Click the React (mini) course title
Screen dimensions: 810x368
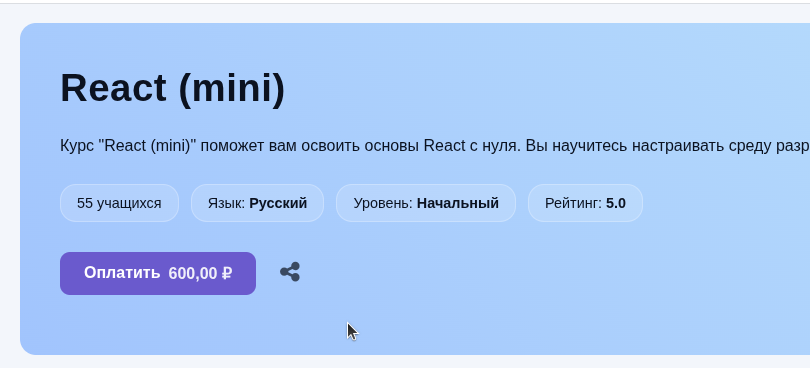point(173,88)
